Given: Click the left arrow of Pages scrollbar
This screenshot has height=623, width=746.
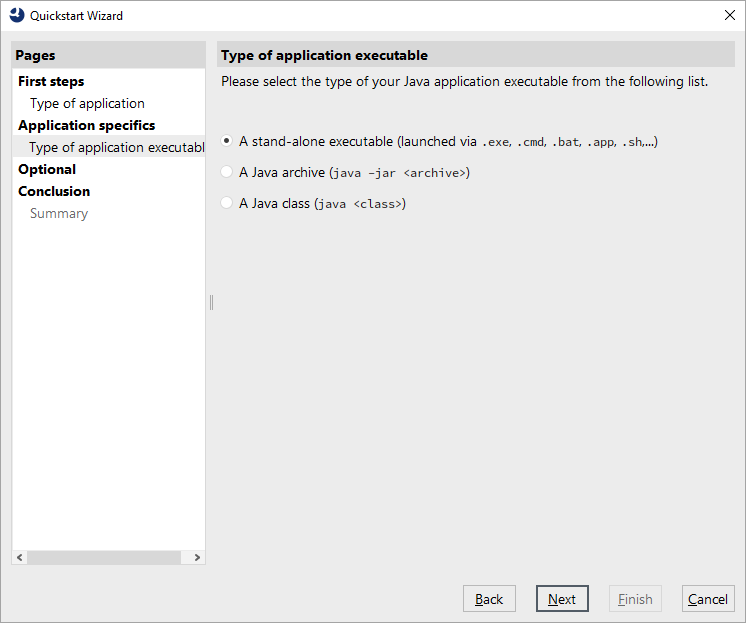Looking at the screenshot, I should coord(20,557).
